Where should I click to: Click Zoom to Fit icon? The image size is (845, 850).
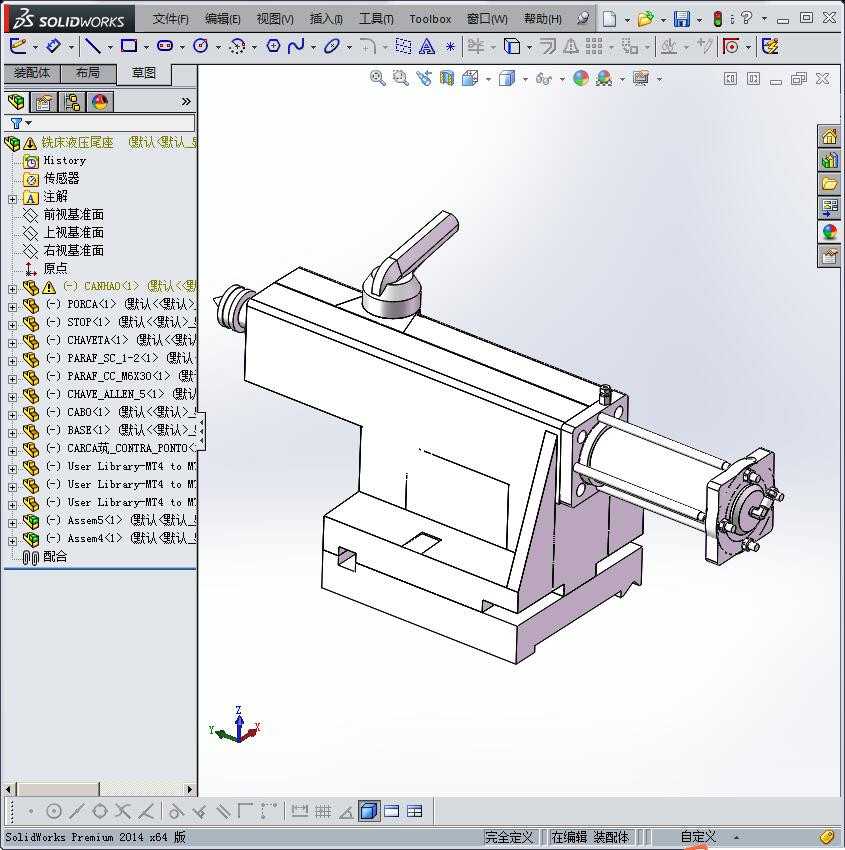pyautogui.click(x=378, y=78)
